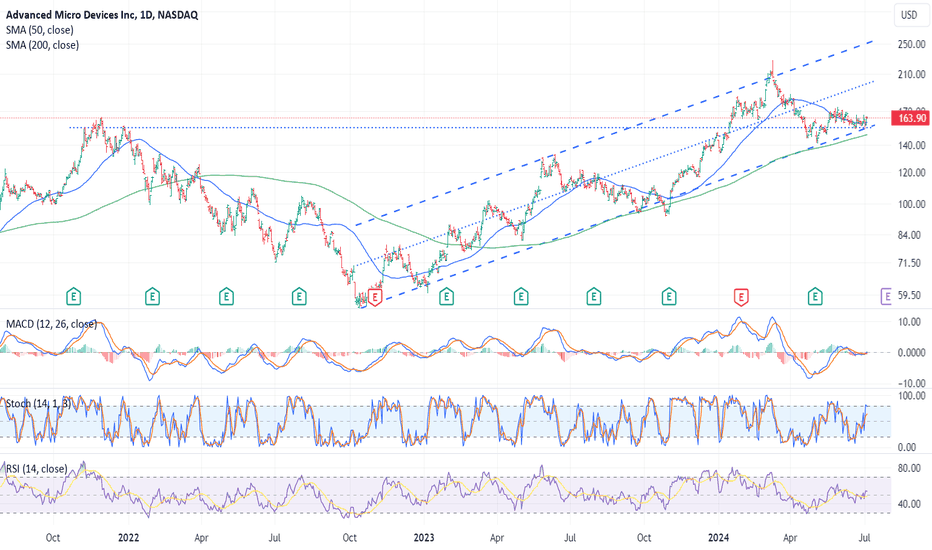Viewport: 932px width, 550px height.
Task: Click the red earnings marker in early 2024
Action: [x=741, y=296]
